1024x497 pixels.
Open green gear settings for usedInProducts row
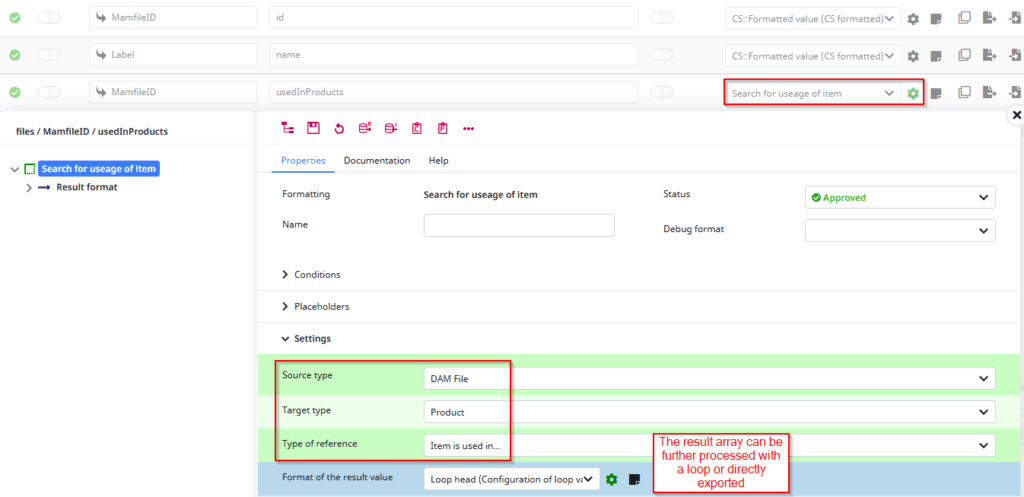tap(913, 93)
